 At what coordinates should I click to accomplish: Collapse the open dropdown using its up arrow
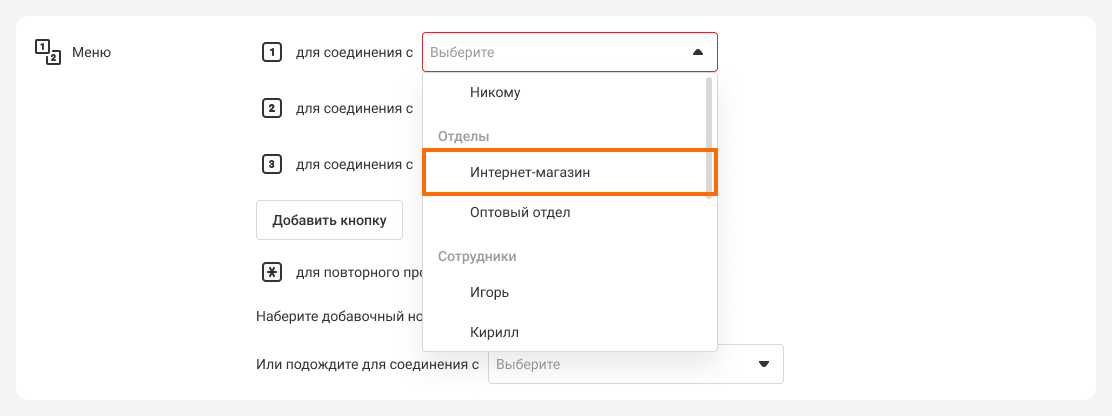(697, 52)
